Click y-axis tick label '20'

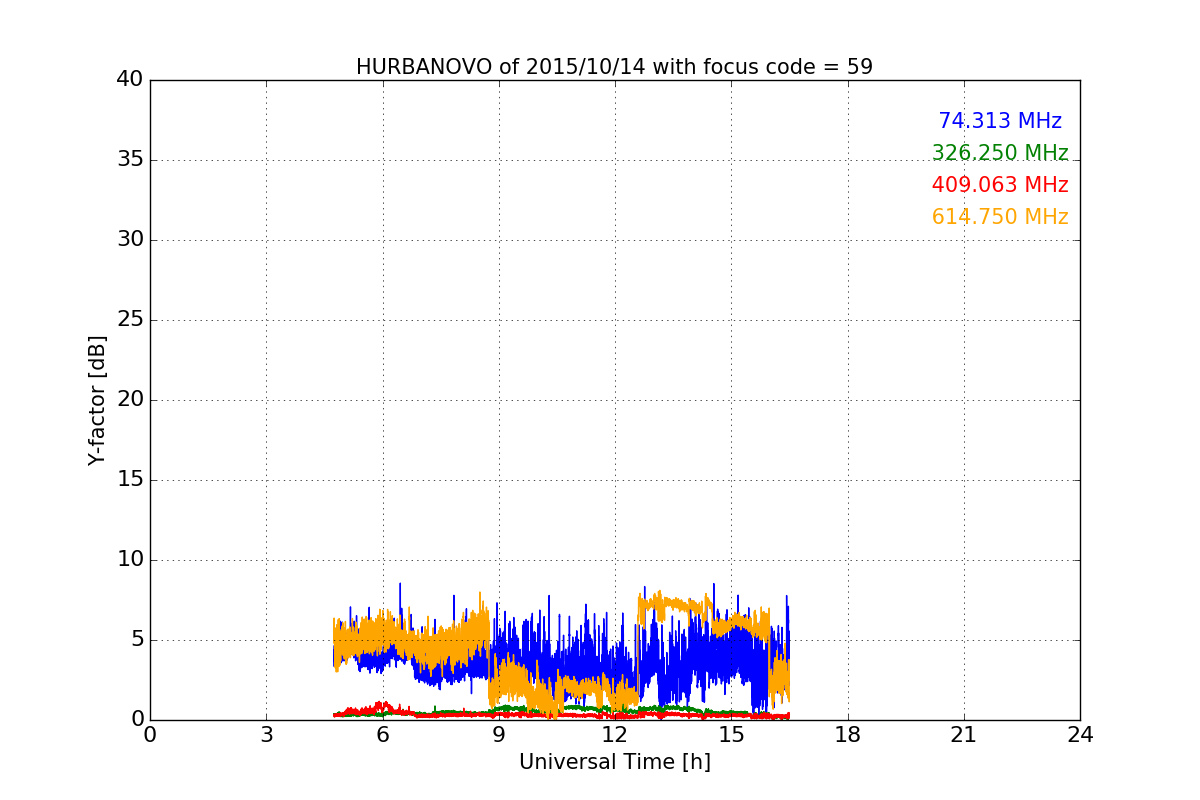point(130,400)
